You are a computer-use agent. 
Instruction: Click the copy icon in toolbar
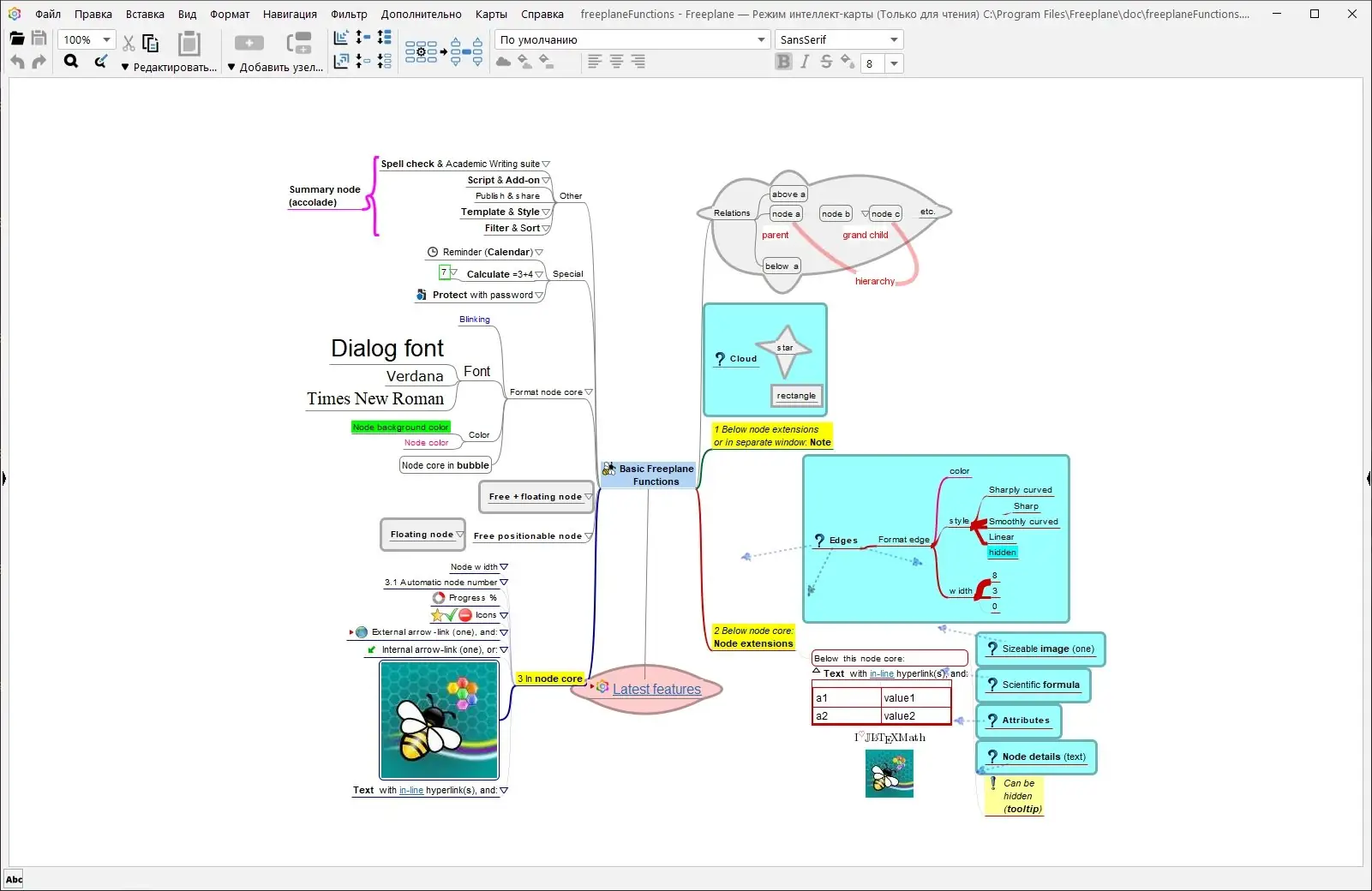tap(151, 44)
